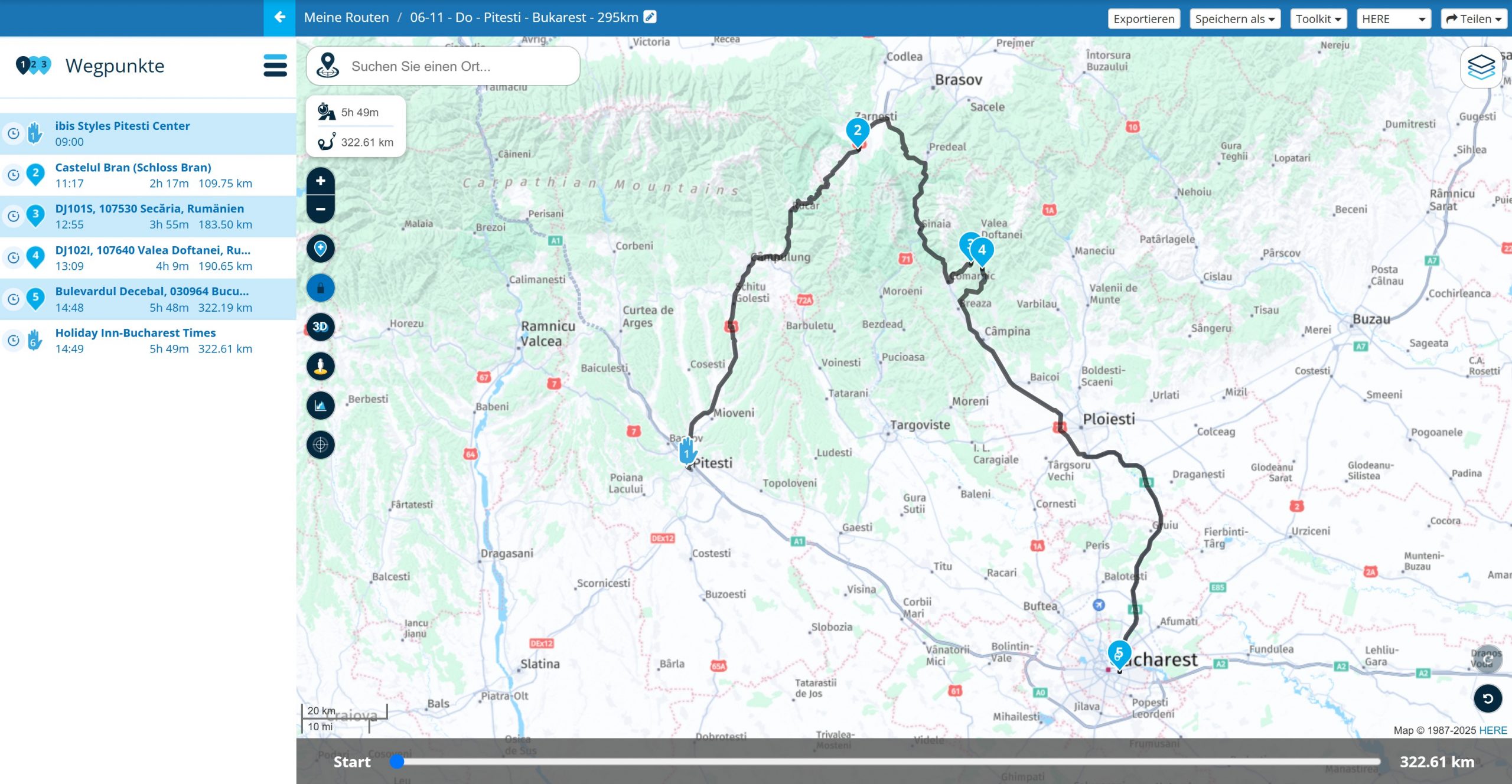The height and width of the screenshot is (784, 1512).
Task: Click the Exportieren button
Action: [1143, 19]
